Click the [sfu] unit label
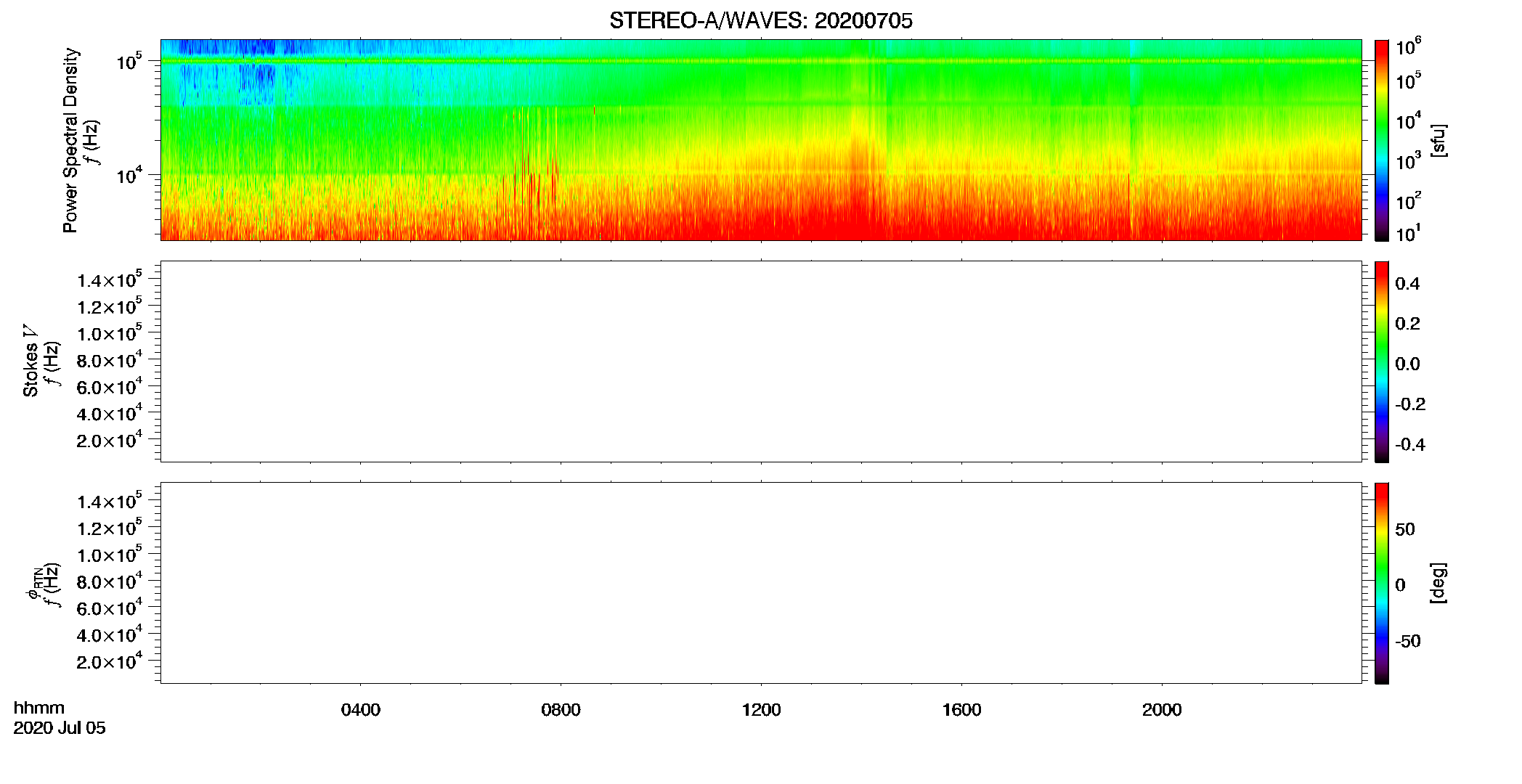 tap(1438, 140)
